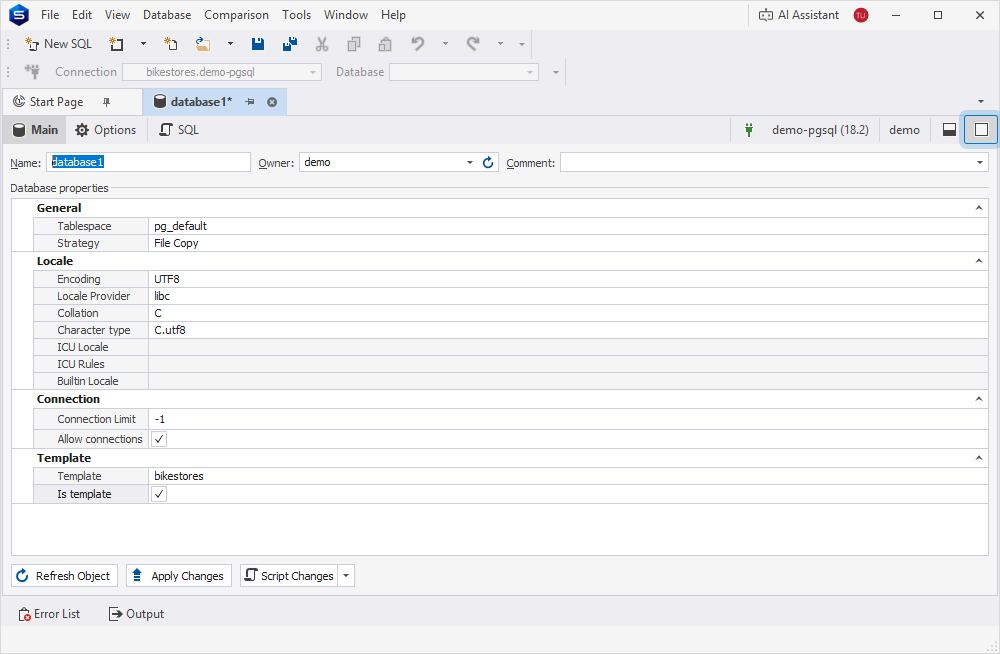1000x654 pixels.
Task: Click the Paste icon
Action: [x=385, y=44]
